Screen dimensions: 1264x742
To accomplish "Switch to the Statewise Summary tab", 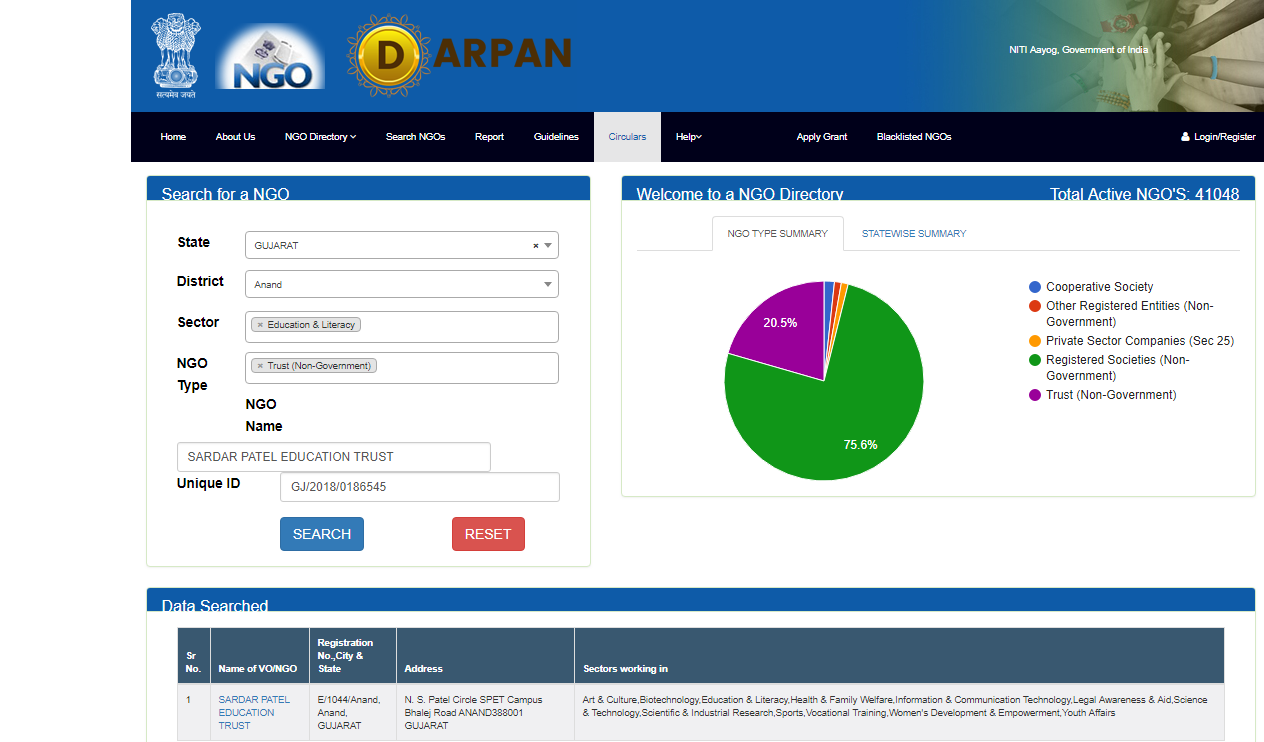I will (913, 234).
